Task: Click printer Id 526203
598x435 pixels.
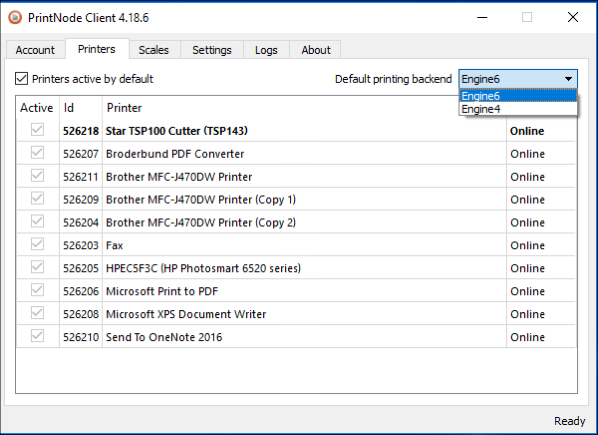Action: coord(81,245)
